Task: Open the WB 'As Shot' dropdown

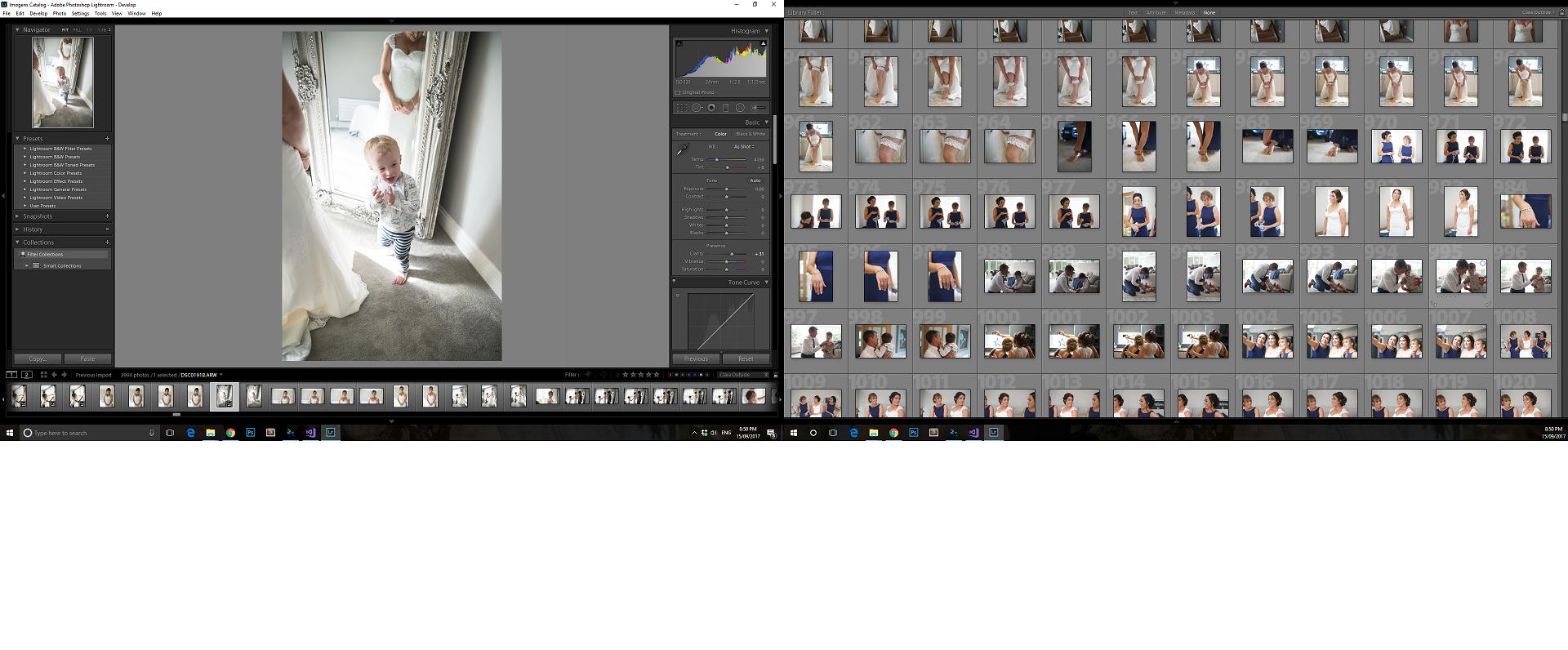Action: click(x=744, y=147)
